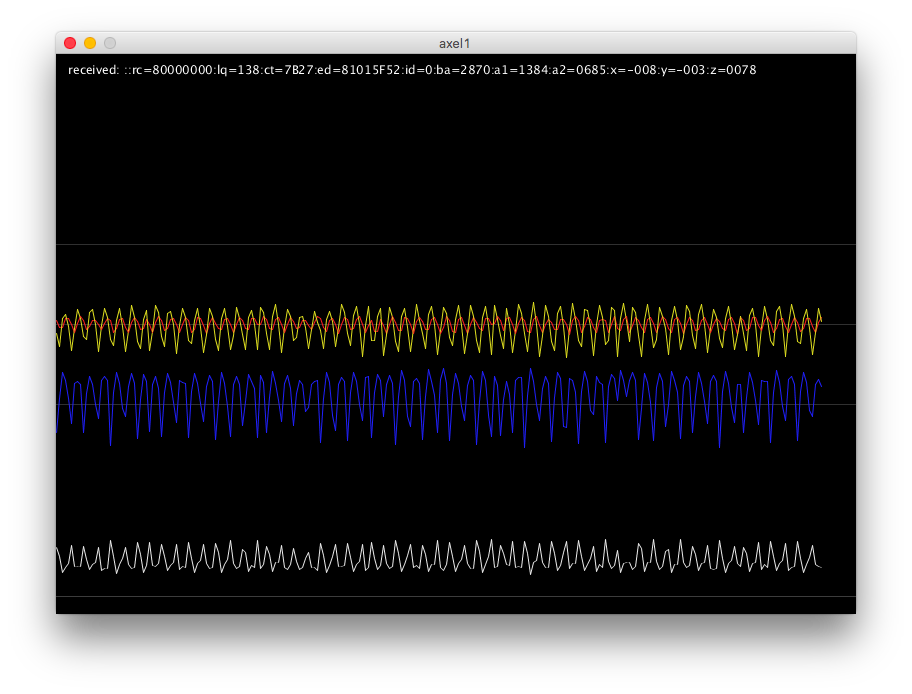
Task: Select the z=0078 accelerometer value
Action: (732, 70)
